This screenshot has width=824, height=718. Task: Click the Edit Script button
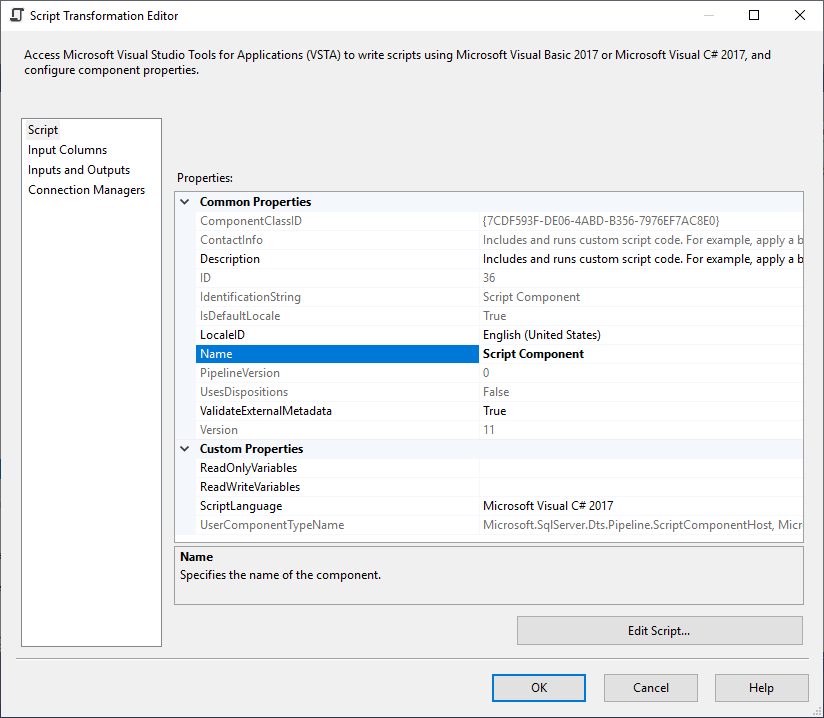[x=659, y=630]
